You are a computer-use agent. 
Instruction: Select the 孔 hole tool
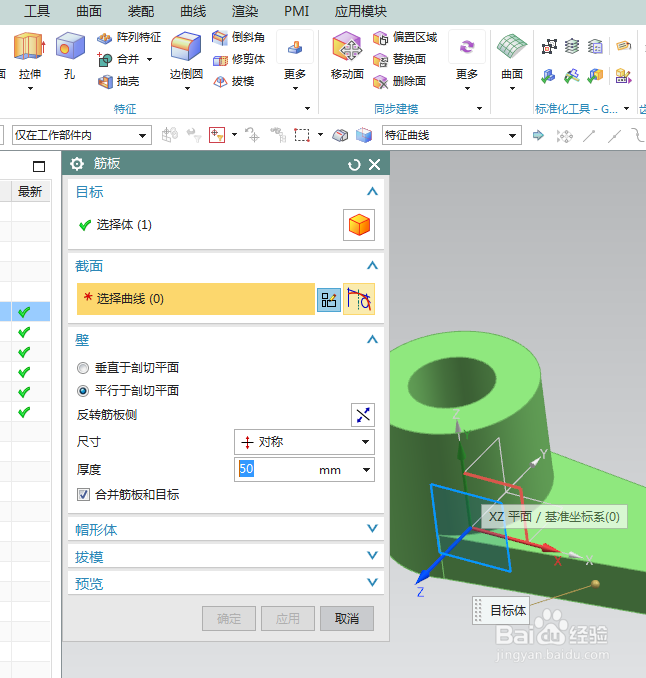coord(69,55)
